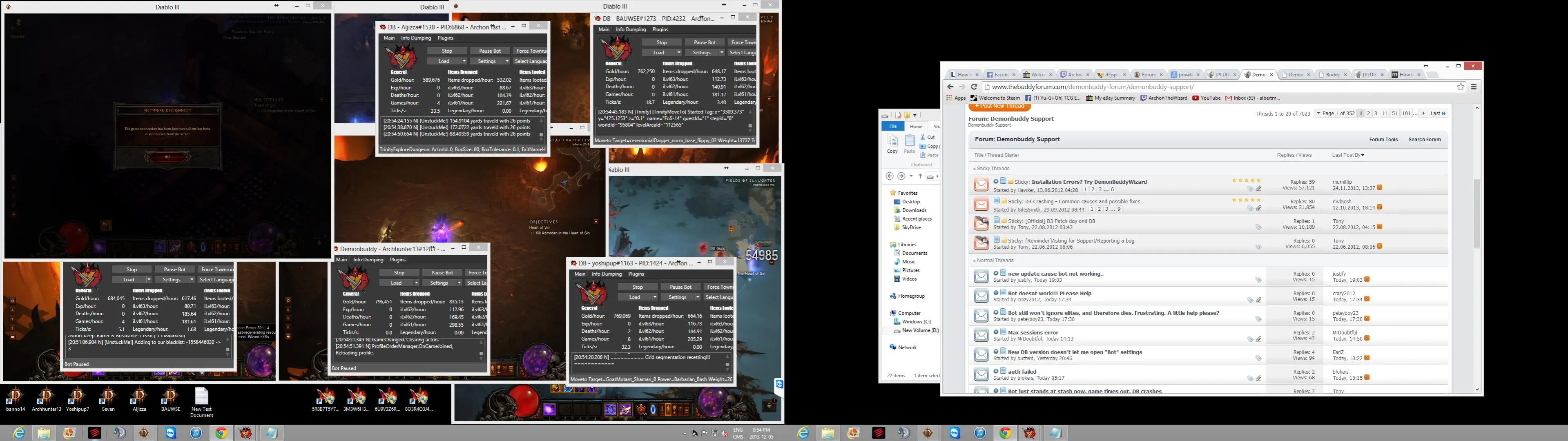
Task: Click File Explorer's up-one-level arrow
Action: (x=920, y=176)
